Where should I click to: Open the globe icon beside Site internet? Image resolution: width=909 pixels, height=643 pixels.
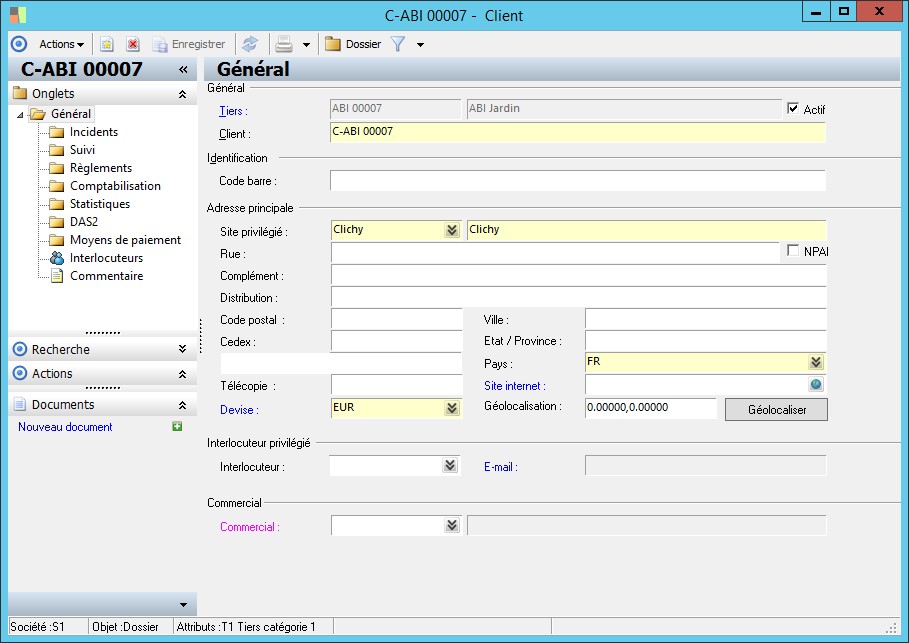[816, 385]
